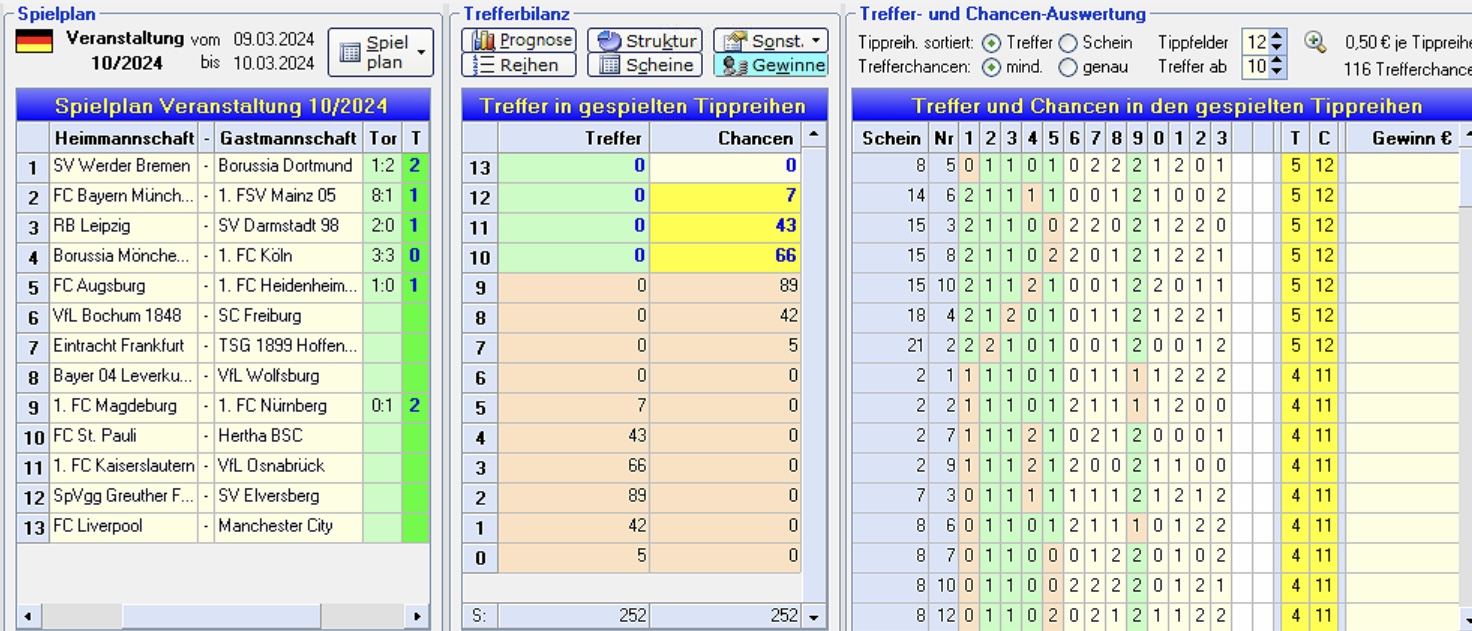Open the Spielplan dropdown button
Screen dimensions: 1472x631
[x=381, y=52]
